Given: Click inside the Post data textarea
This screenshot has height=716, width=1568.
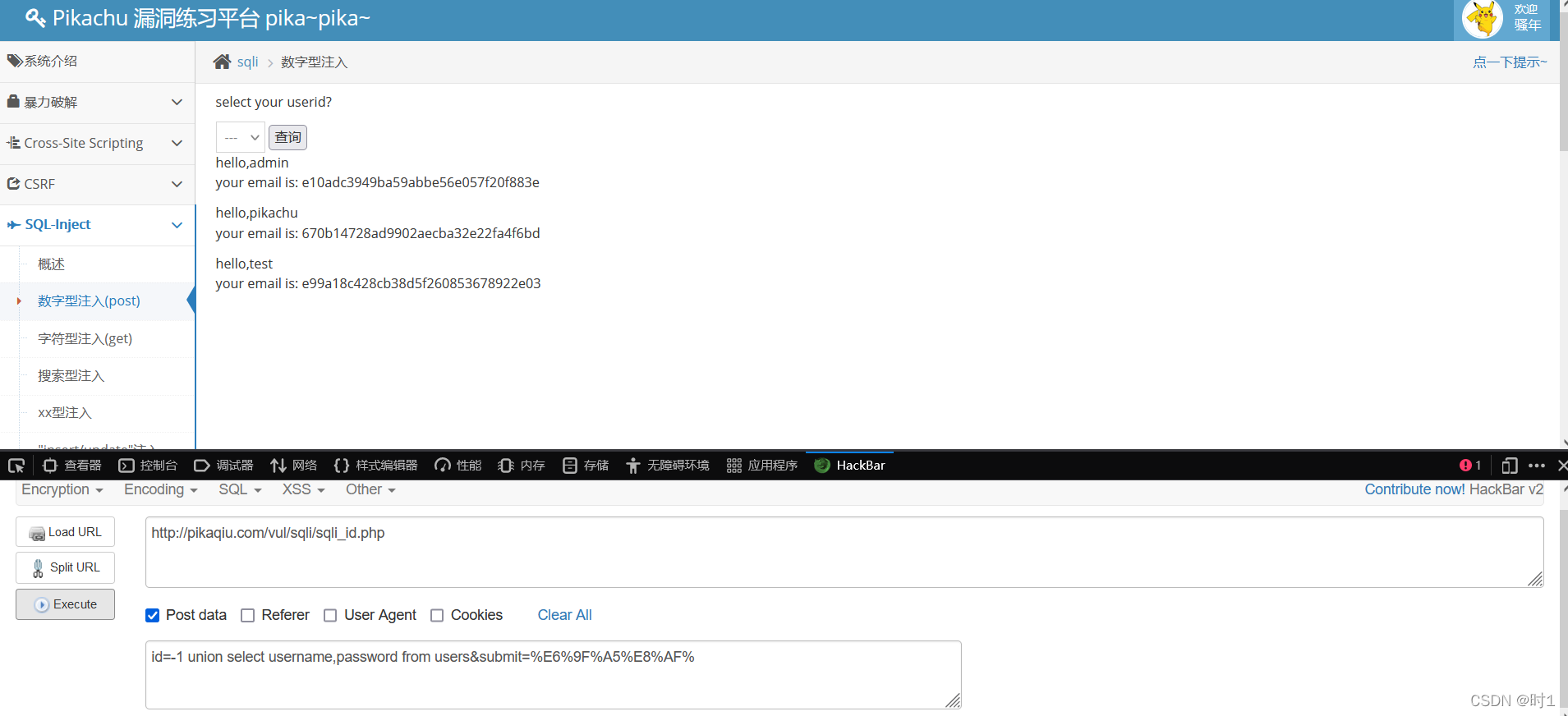Looking at the screenshot, I should coord(553,675).
